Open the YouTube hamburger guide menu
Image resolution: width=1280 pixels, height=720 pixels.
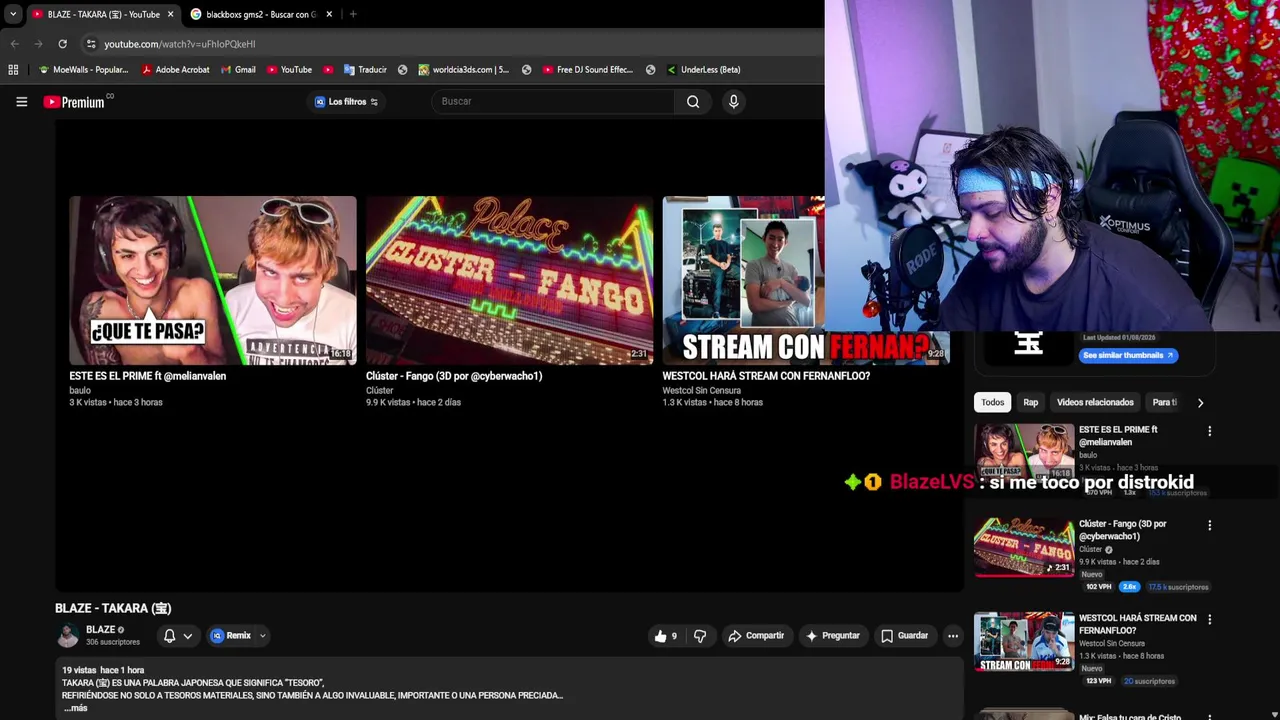(21, 101)
